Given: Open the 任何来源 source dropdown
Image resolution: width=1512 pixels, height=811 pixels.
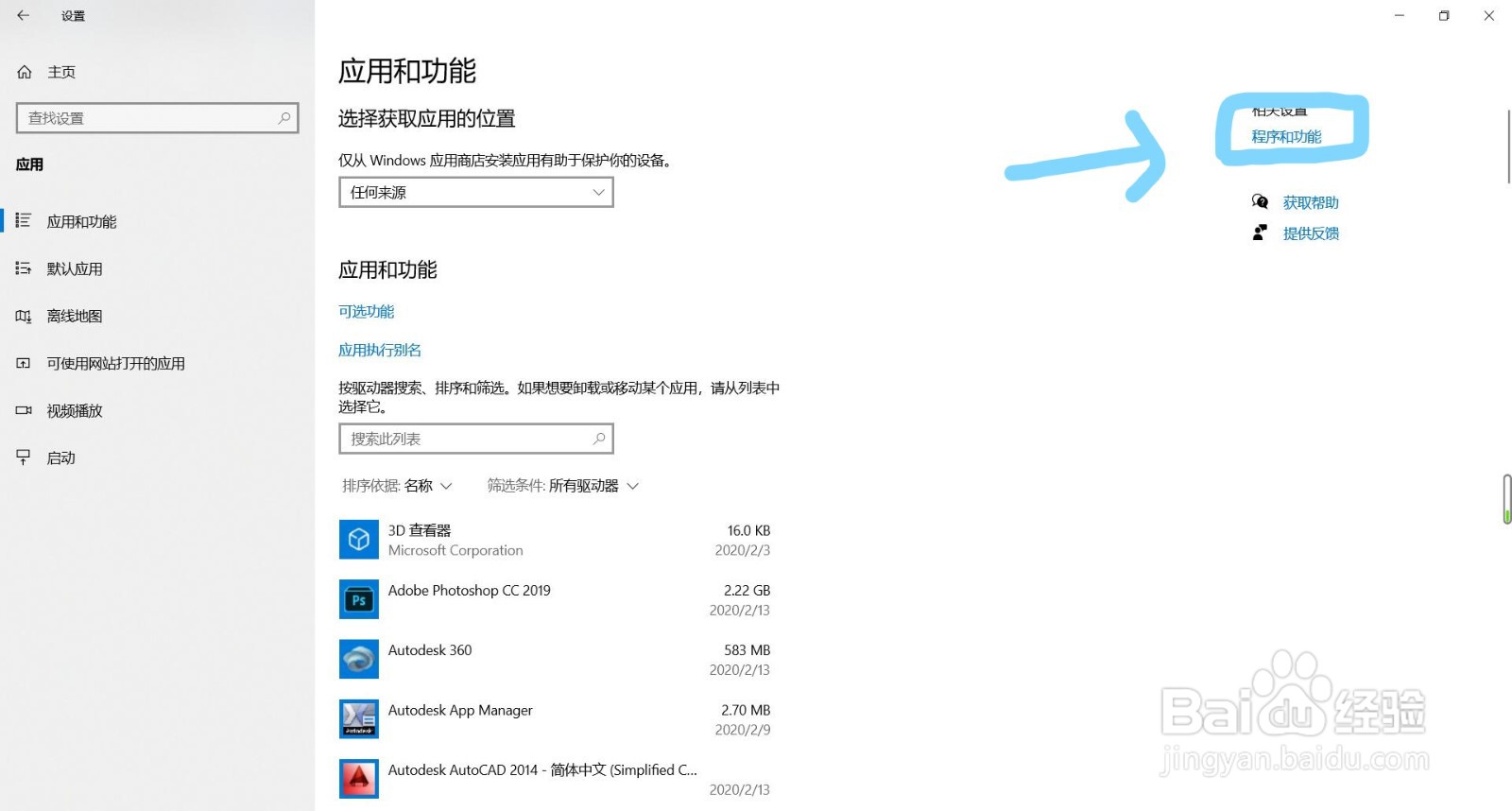Looking at the screenshot, I should pyautogui.click(x=476, y=192).
